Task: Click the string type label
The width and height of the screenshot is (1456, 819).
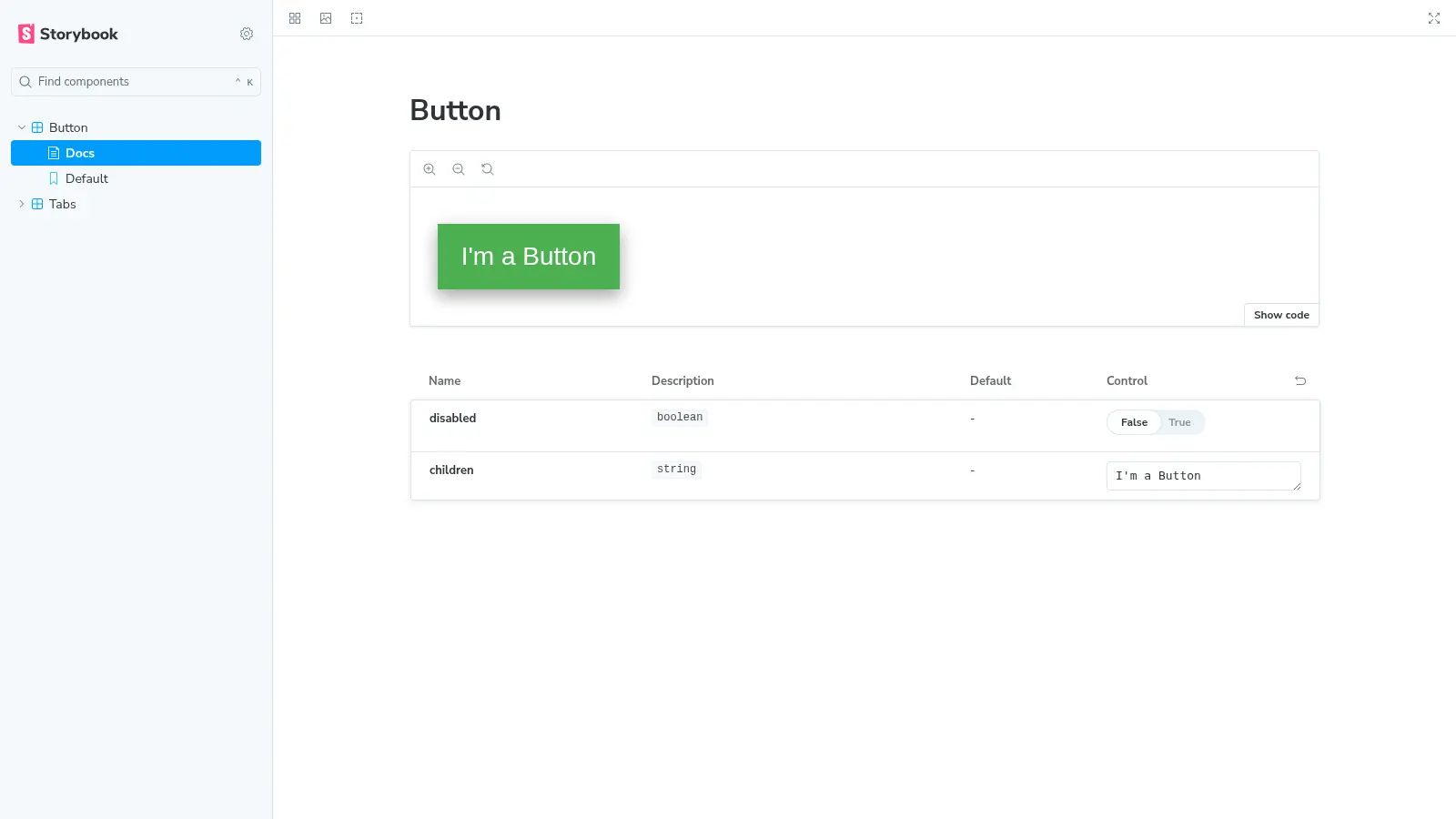Action: 676,470
